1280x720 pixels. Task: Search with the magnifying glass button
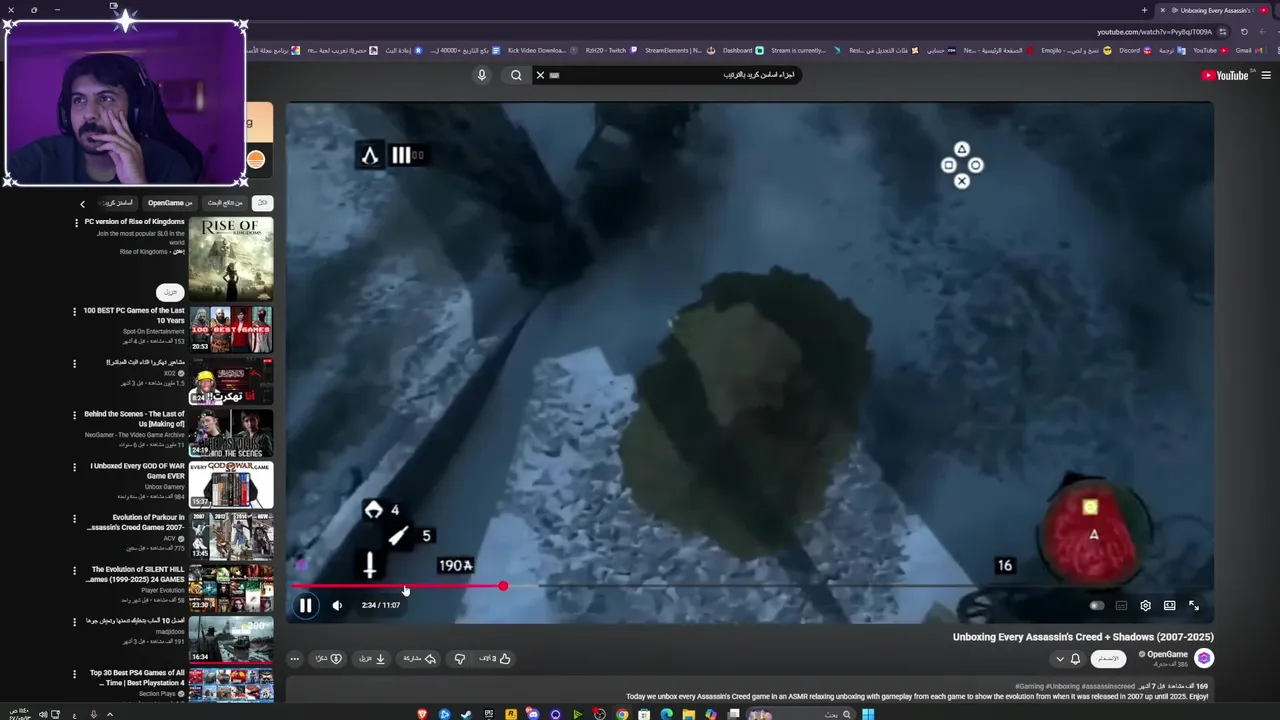(516, 75)
